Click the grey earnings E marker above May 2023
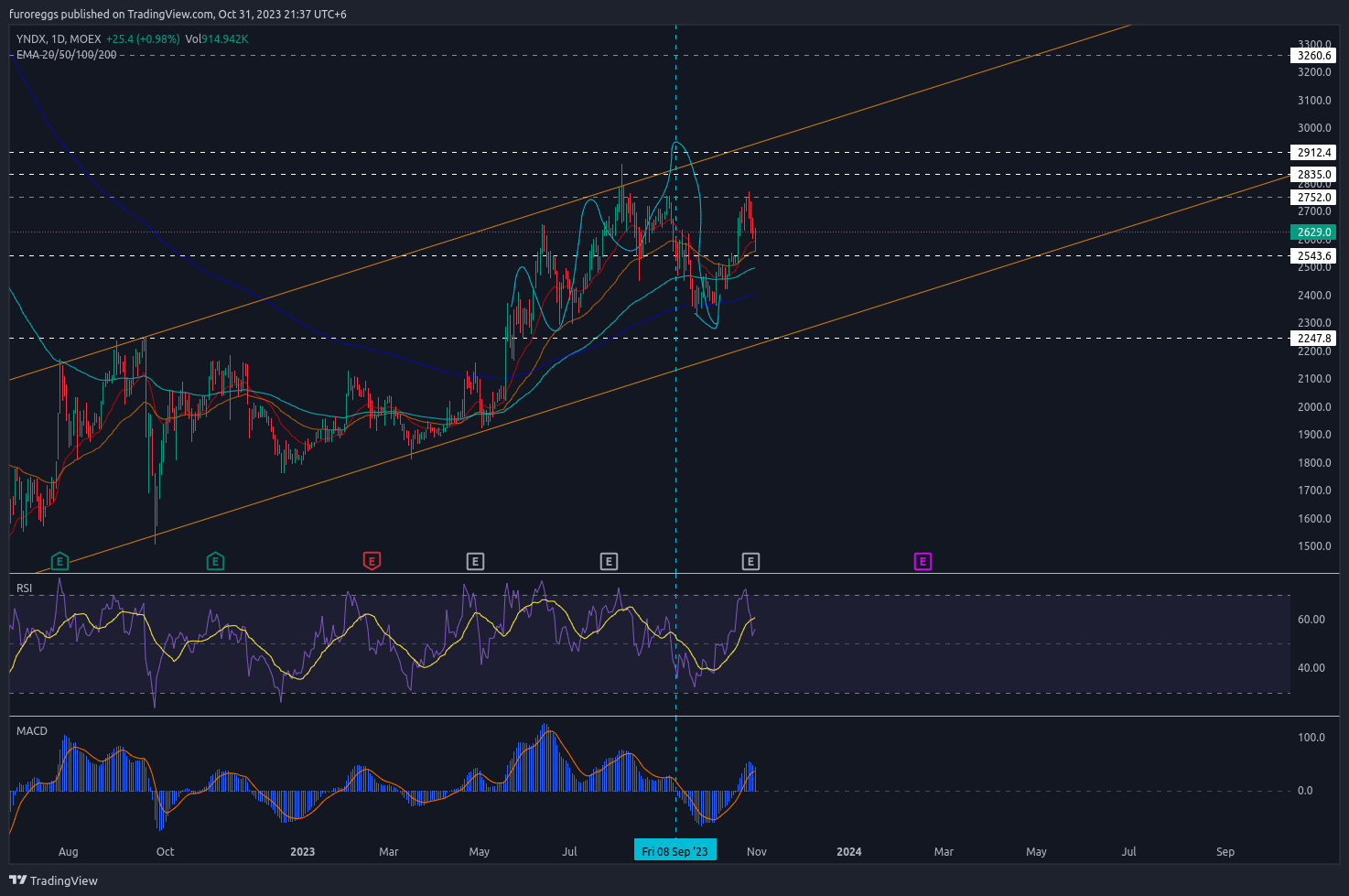 tap(475, 561)
